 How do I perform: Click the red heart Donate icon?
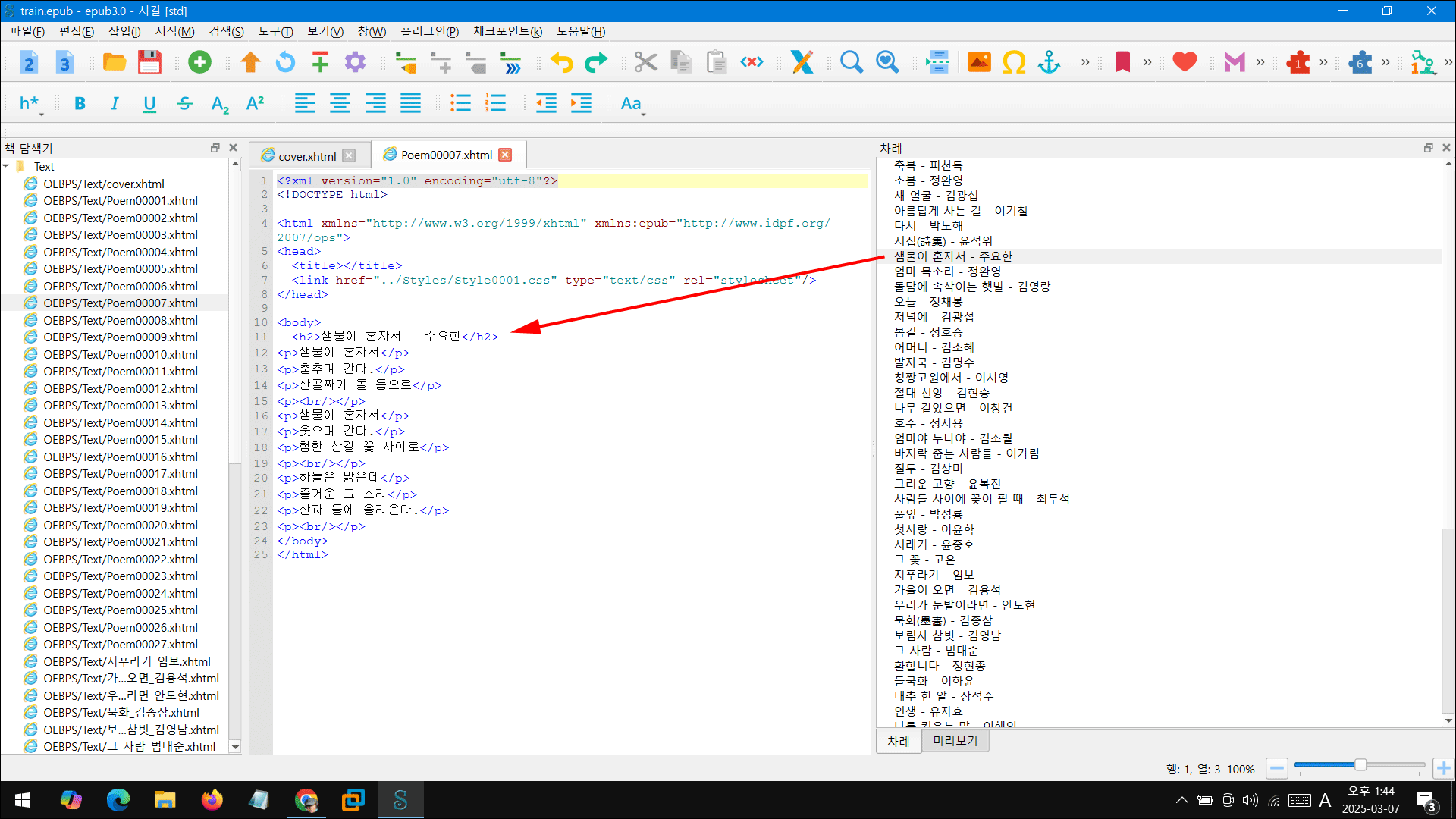tap(1184, 62)
